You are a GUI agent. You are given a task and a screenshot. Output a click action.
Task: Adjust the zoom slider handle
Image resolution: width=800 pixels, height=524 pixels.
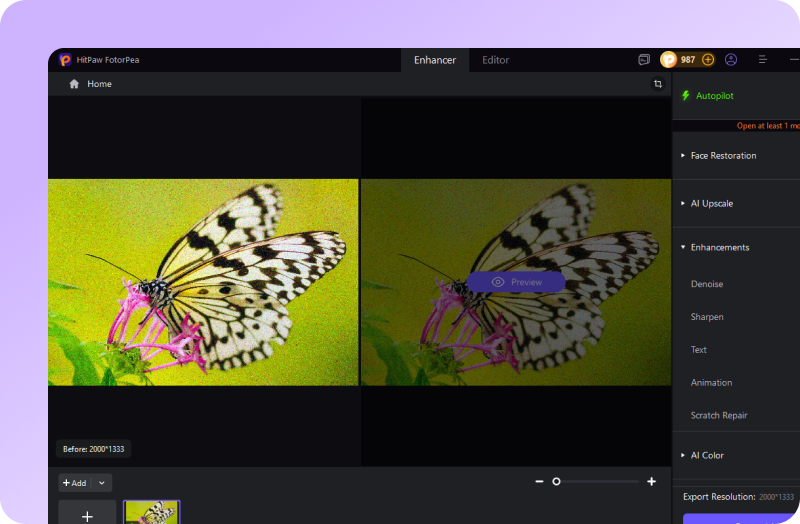click(556, 481)
